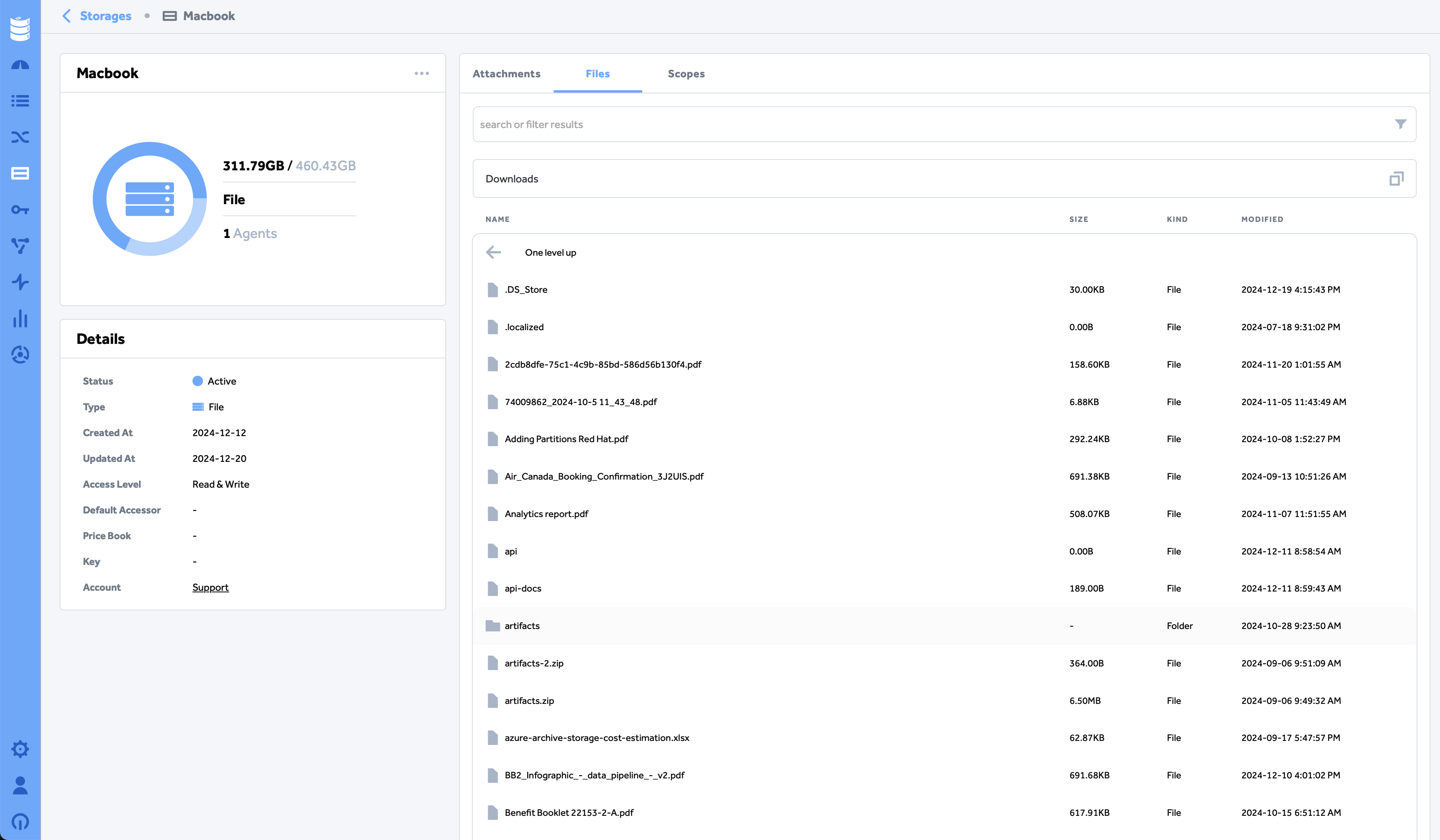Open the Macbook three-dots options menu
The width and height of the screenshot is (1440, 840).
point(422,73)
